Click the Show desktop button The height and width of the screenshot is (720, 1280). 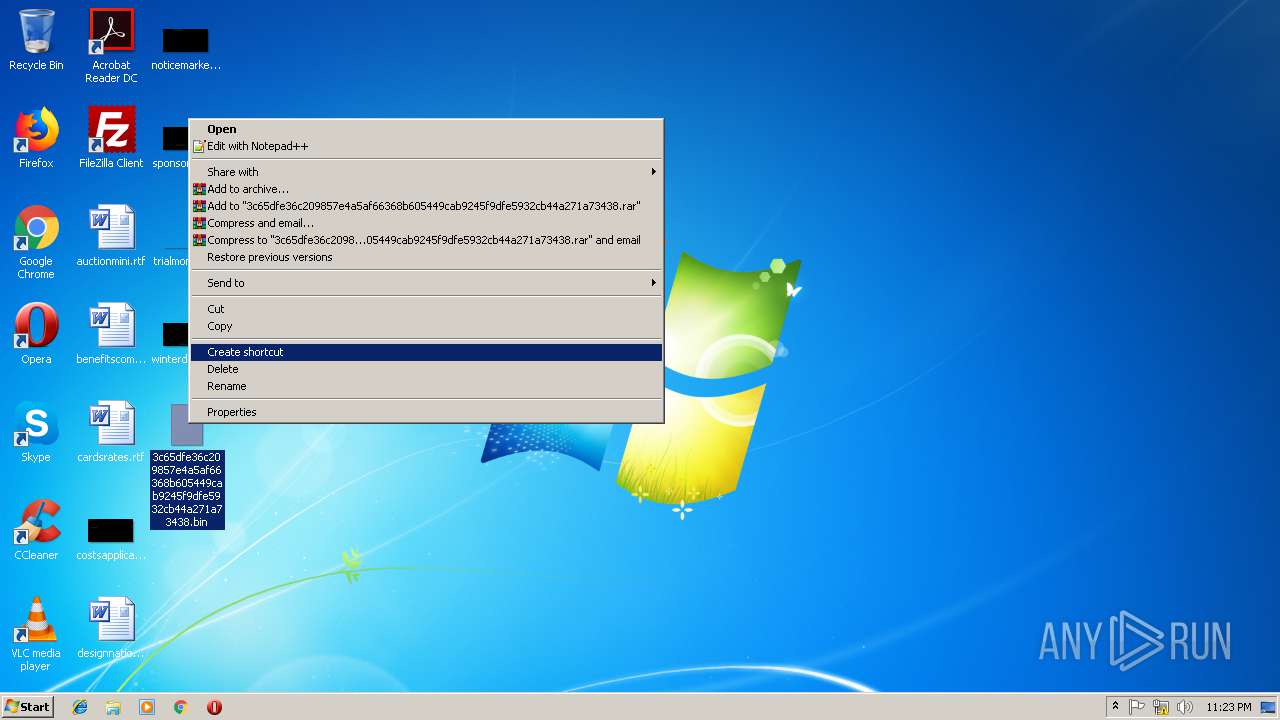click(1268, 707)
